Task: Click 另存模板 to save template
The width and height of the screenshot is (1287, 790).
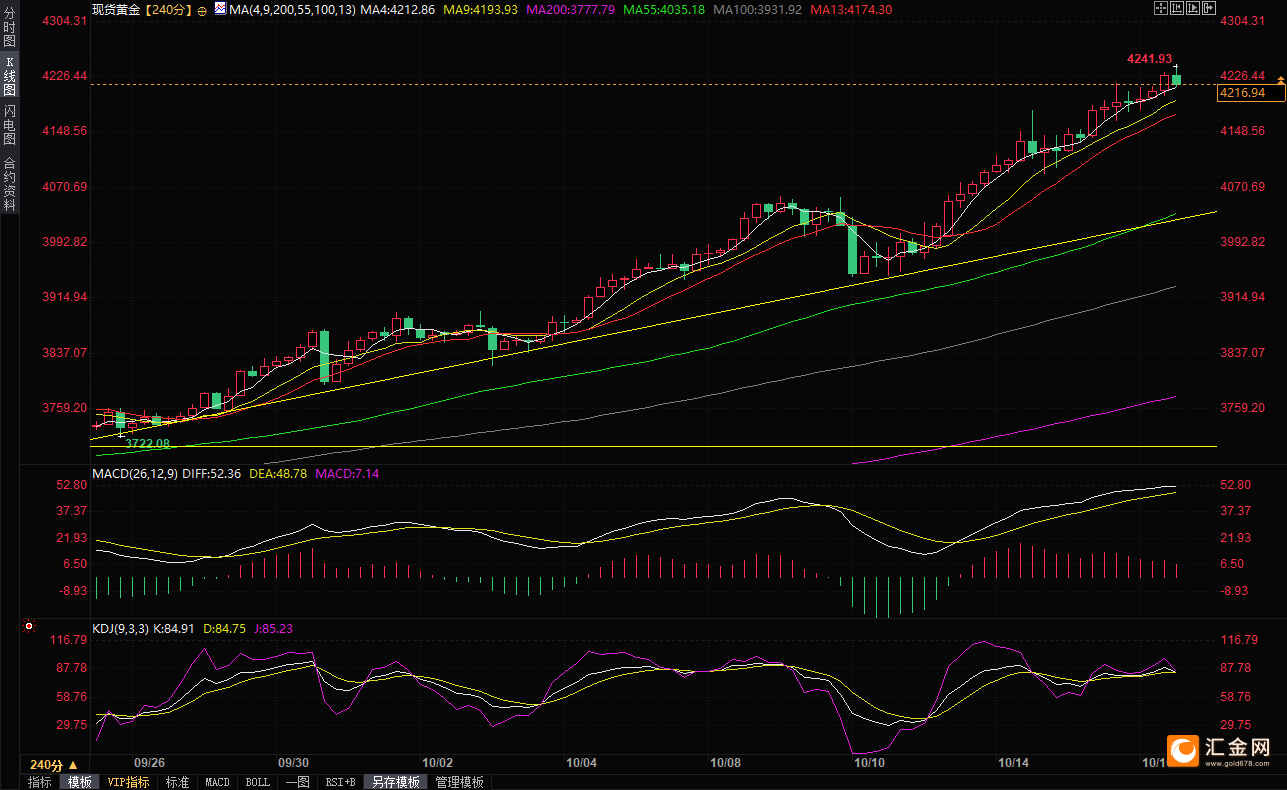Action: point(396,782)
